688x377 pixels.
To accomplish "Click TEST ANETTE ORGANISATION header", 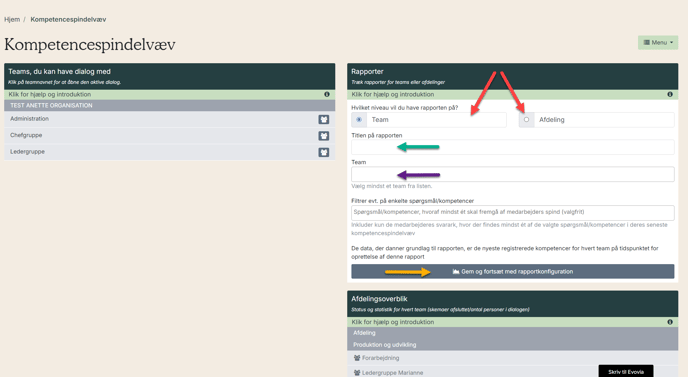I will click(169, 105).
